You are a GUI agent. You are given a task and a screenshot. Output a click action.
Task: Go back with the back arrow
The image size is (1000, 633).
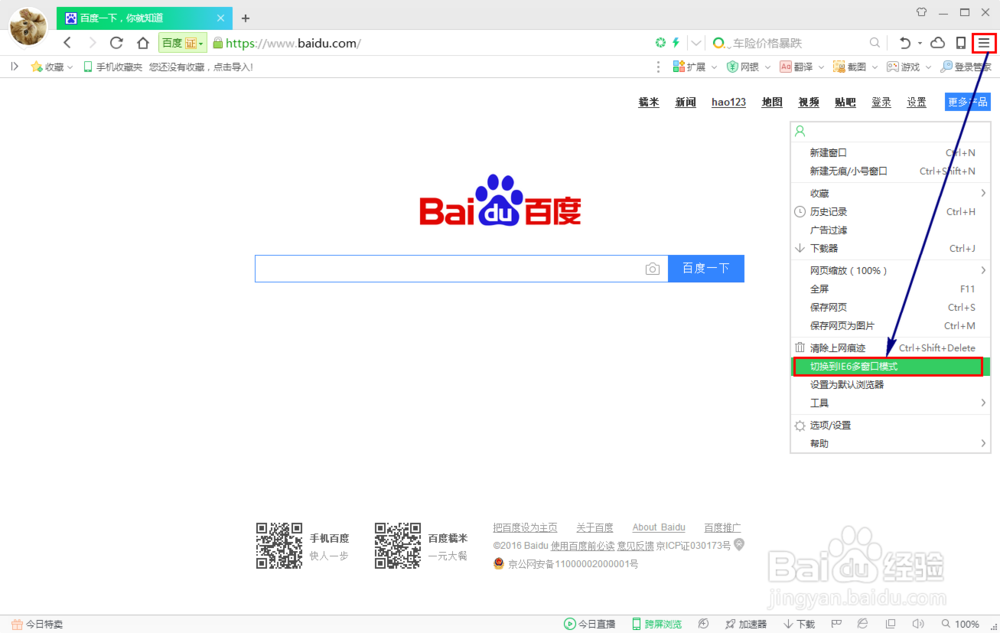point(68,43)
